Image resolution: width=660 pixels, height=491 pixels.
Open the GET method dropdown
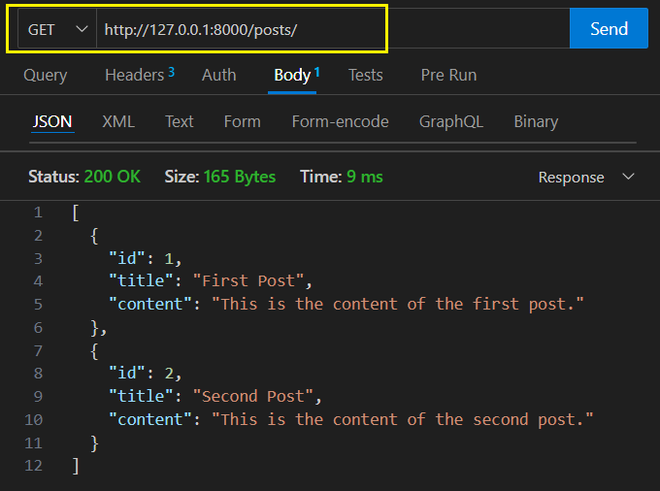coord(57,29)
